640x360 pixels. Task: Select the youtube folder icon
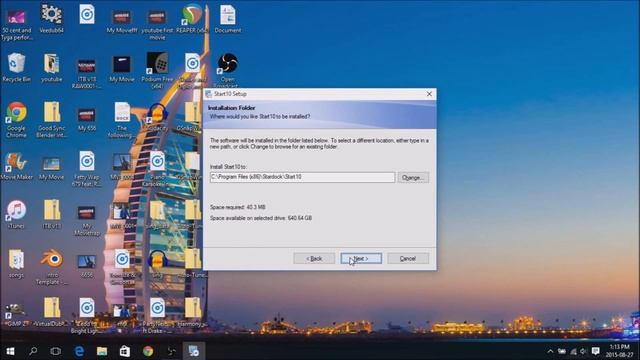(x=51, y=68)
